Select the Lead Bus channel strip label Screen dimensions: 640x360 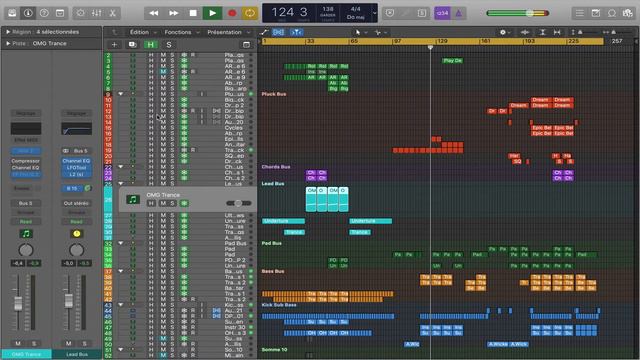[77, 354]
